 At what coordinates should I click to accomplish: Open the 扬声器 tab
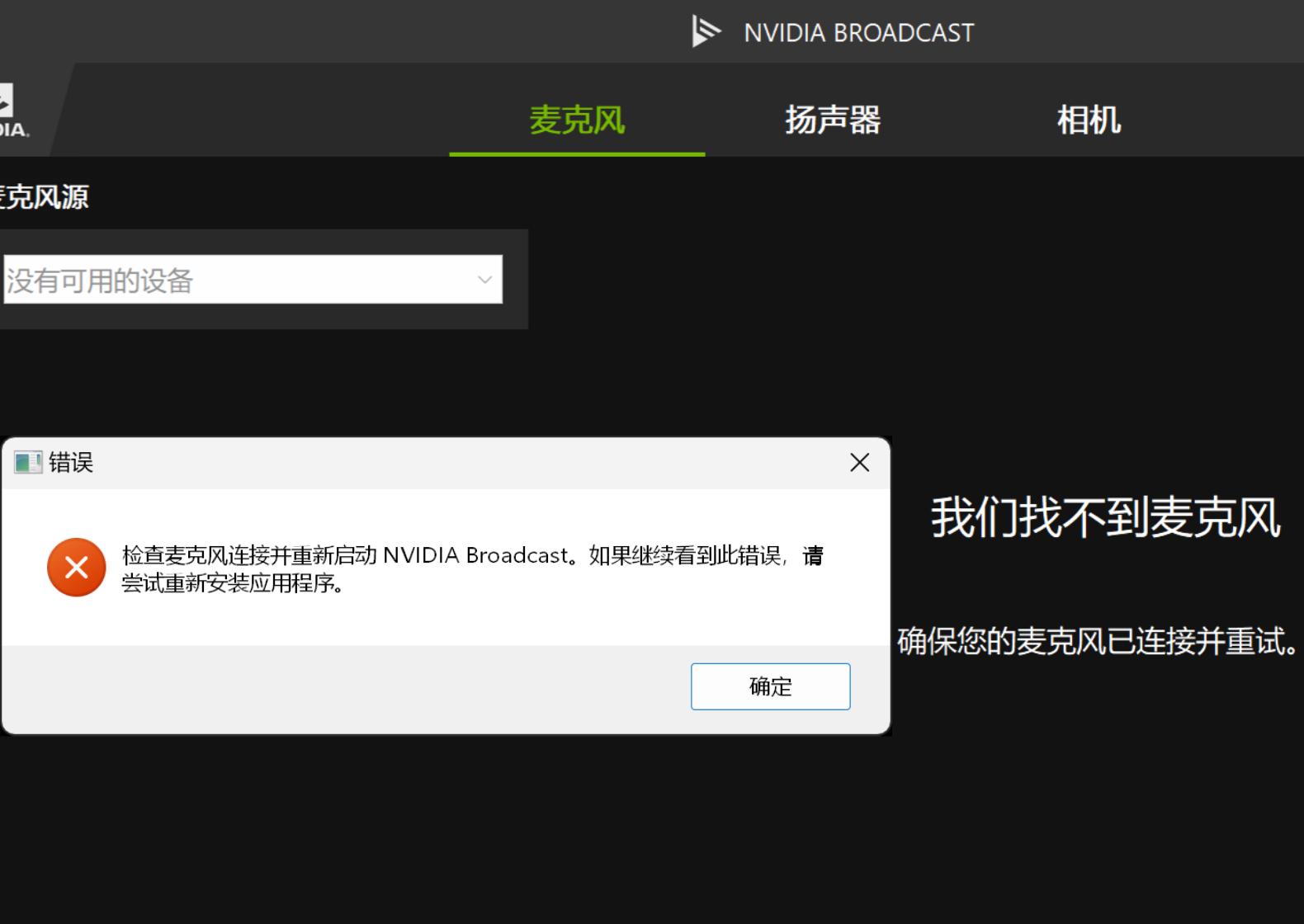click(x=833, y=120)
